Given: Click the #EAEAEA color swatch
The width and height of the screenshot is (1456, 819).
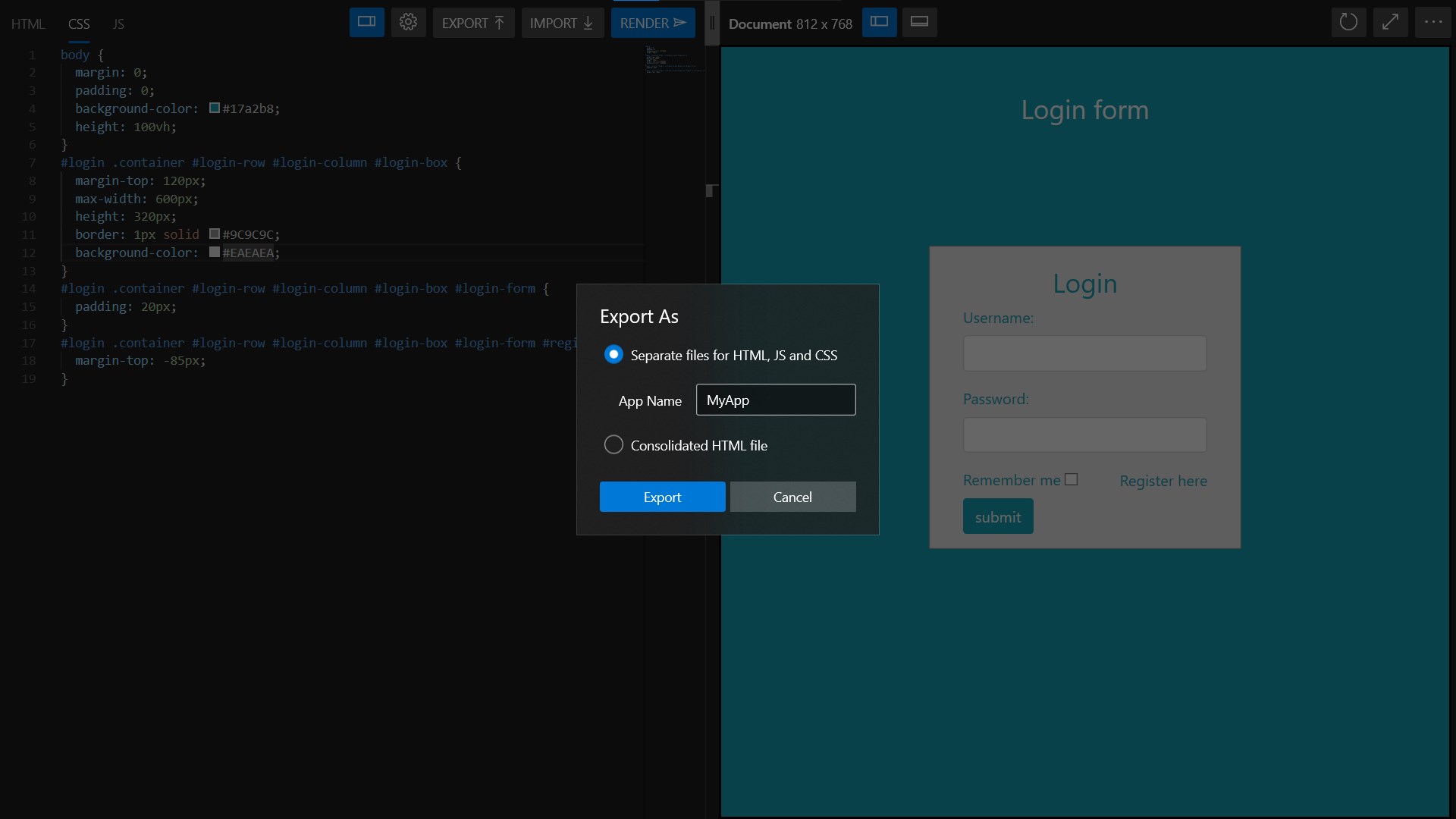Looking at the screenshot, I should [215, 252].
